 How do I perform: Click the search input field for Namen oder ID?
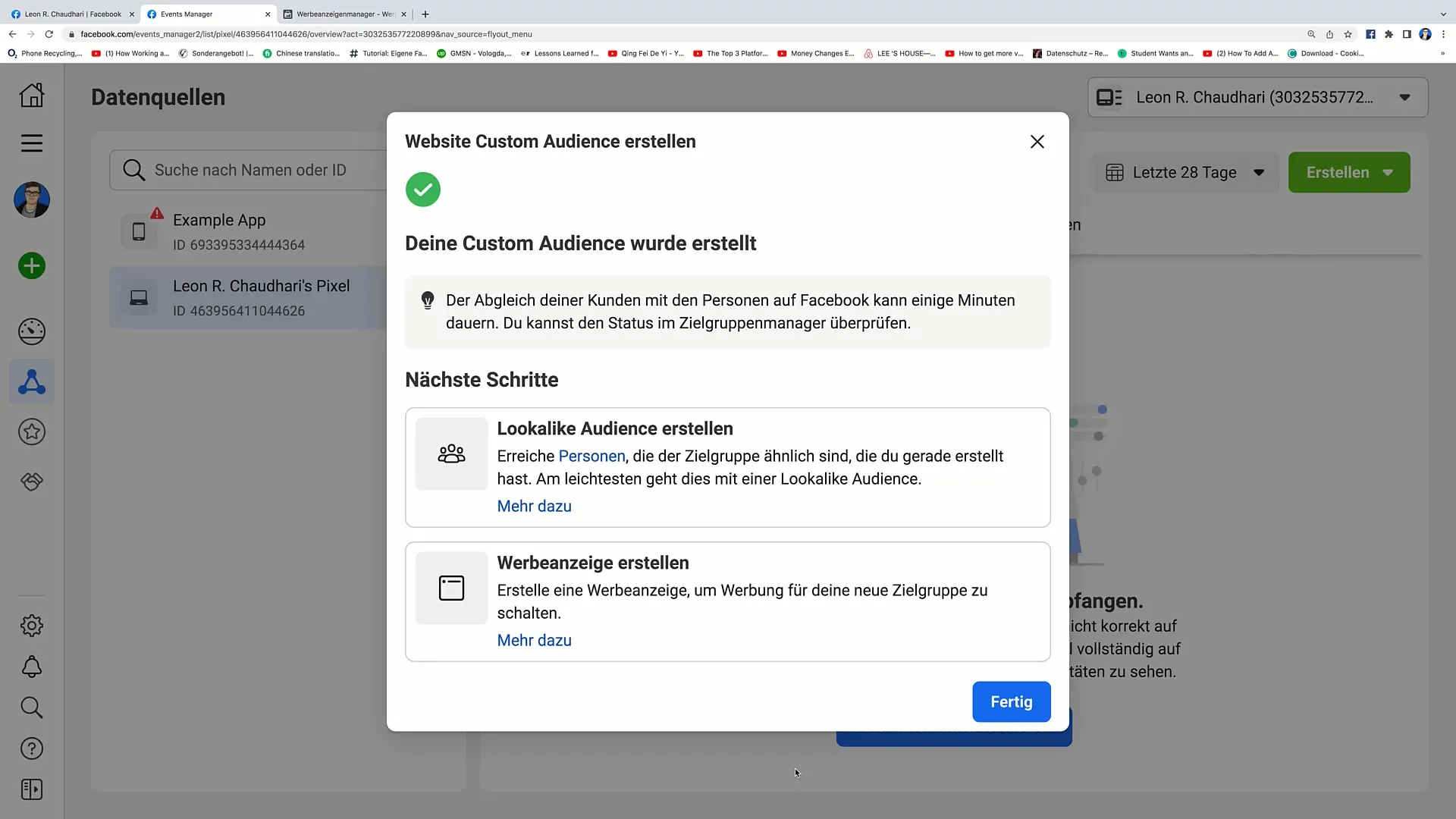coord(250,170)
